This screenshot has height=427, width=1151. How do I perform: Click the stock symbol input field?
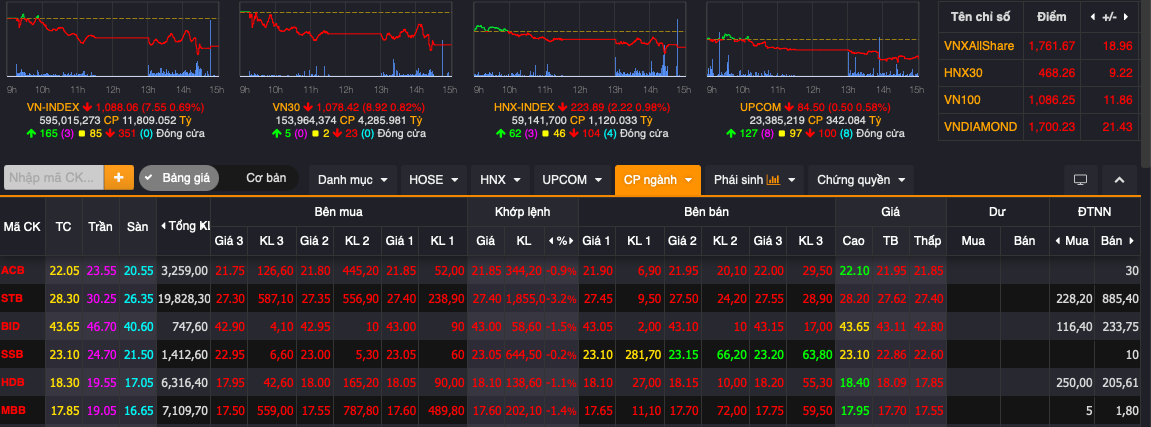[54, 178]
